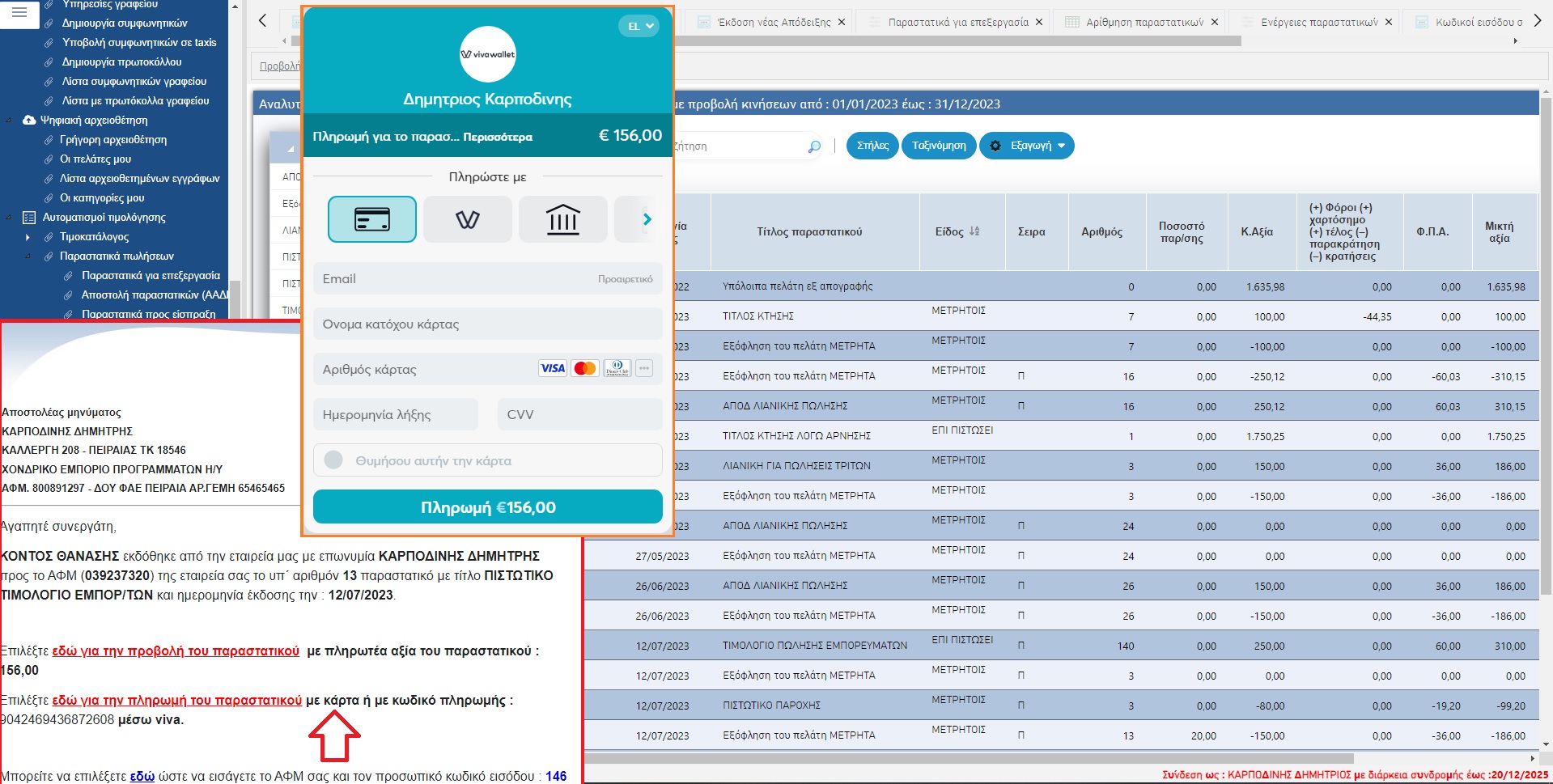The height and width of the screenshot is (784, 1553).
Task: Open Γρήγορη αρχειοθέτηση in the sidebar
Action: [113, 139]
